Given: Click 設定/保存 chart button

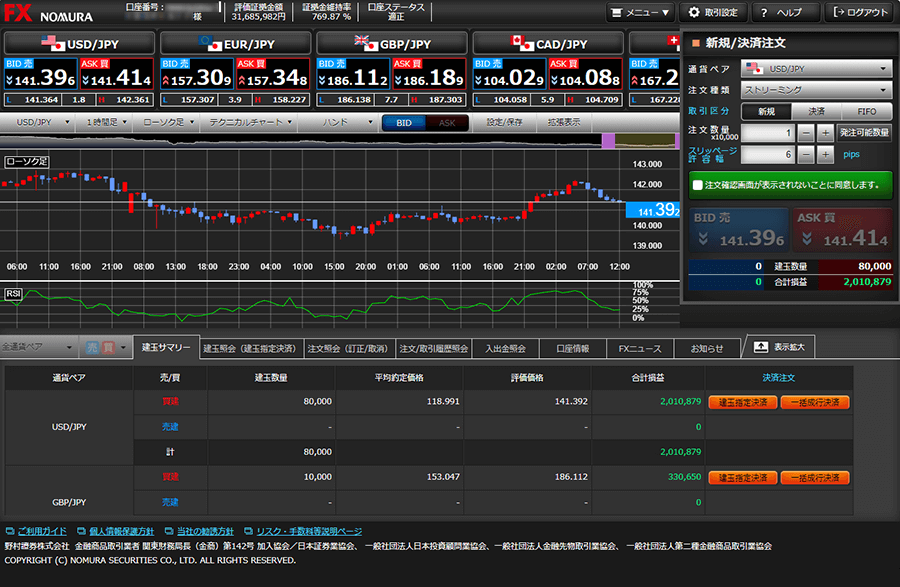Looking at the screenshot, I should coord(504,122).
